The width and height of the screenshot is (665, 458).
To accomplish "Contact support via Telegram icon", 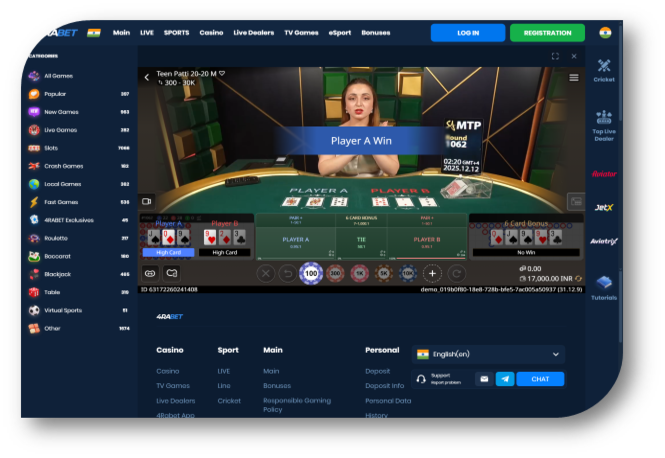I will pos(505,379).
